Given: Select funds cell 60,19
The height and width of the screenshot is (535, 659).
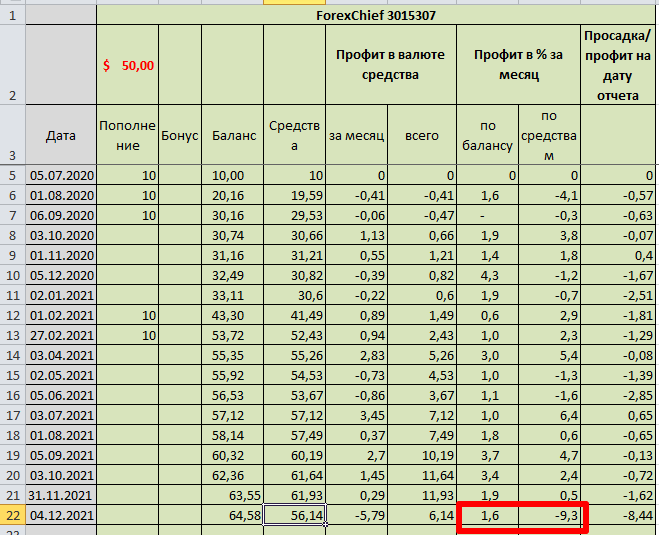Looking at the screenshot, I should click(x=295, y=455).
